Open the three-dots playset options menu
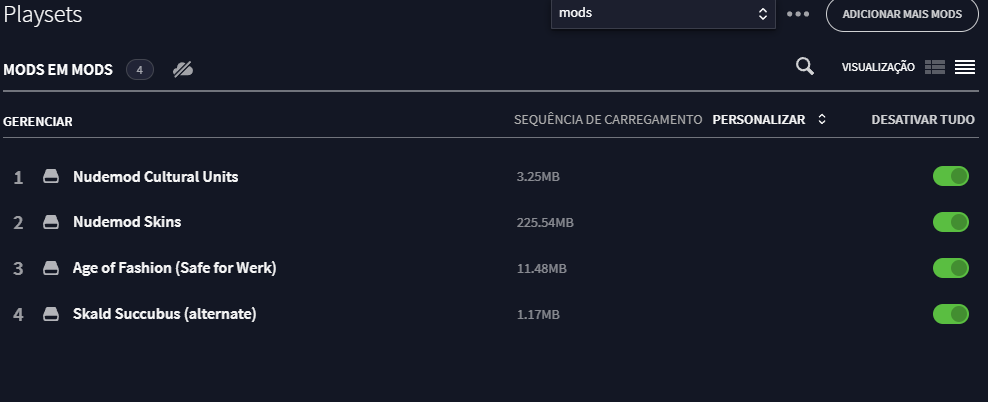988x402 pixels. pos(798,14)
